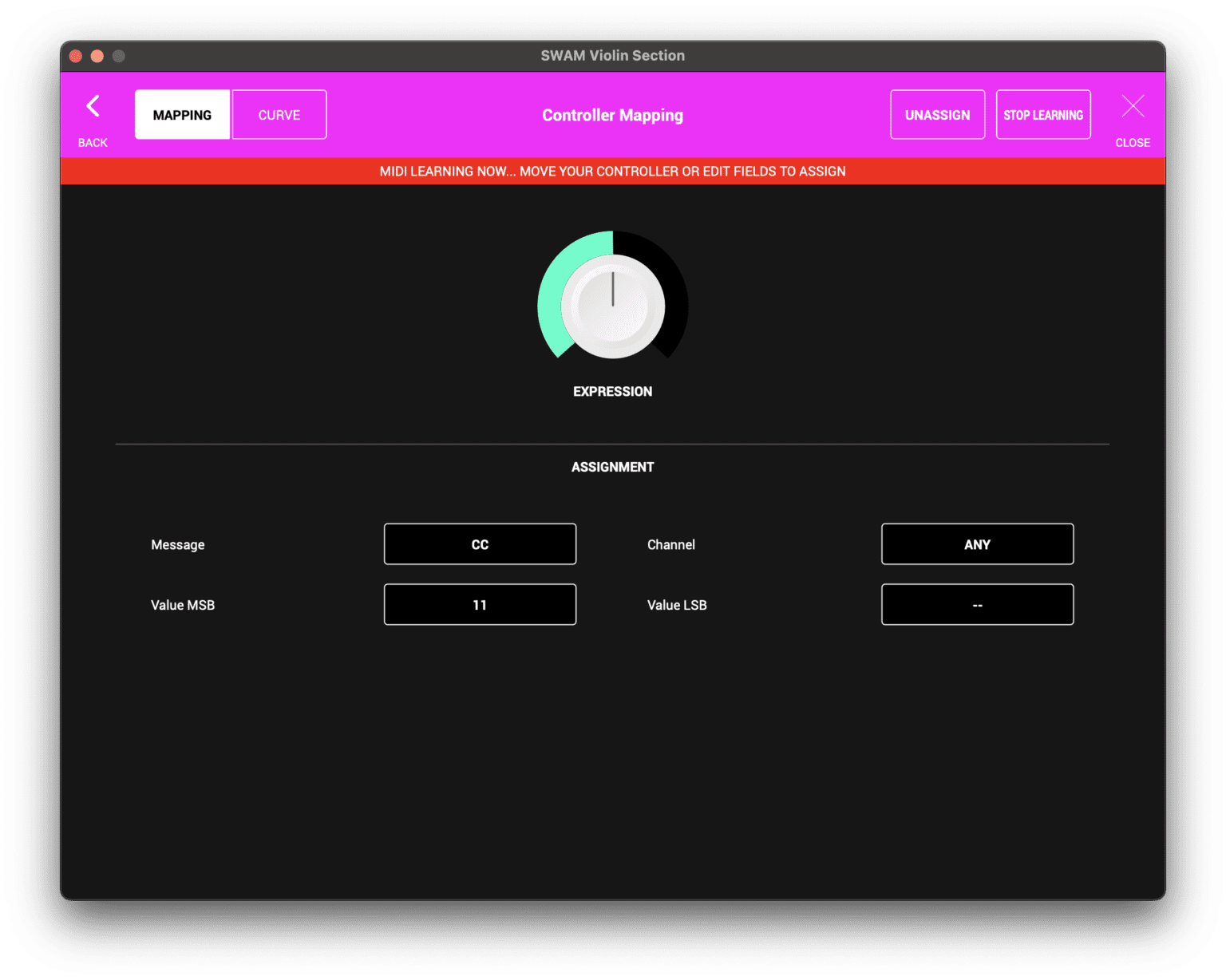
Task: Click the EXPRESSION label under the knob
Action: (x=612, y=392)
